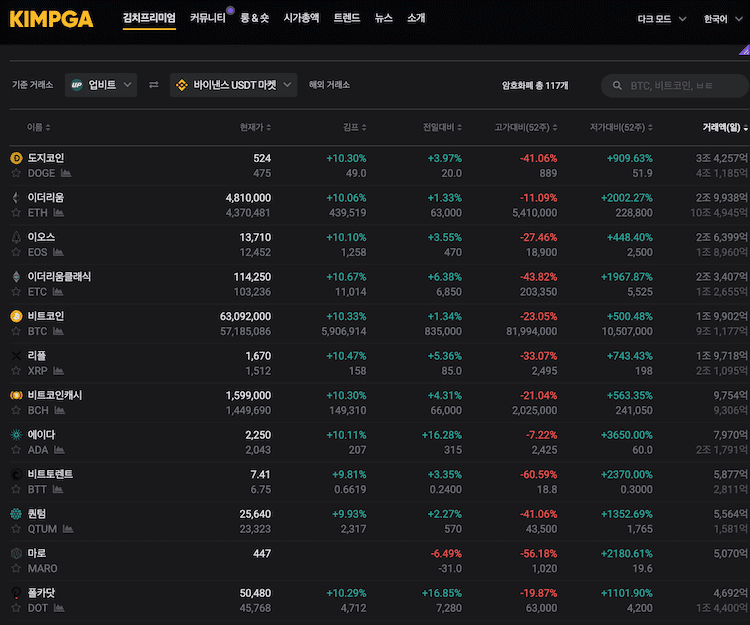Click the XRP coin logo

[x=16, y=356]
